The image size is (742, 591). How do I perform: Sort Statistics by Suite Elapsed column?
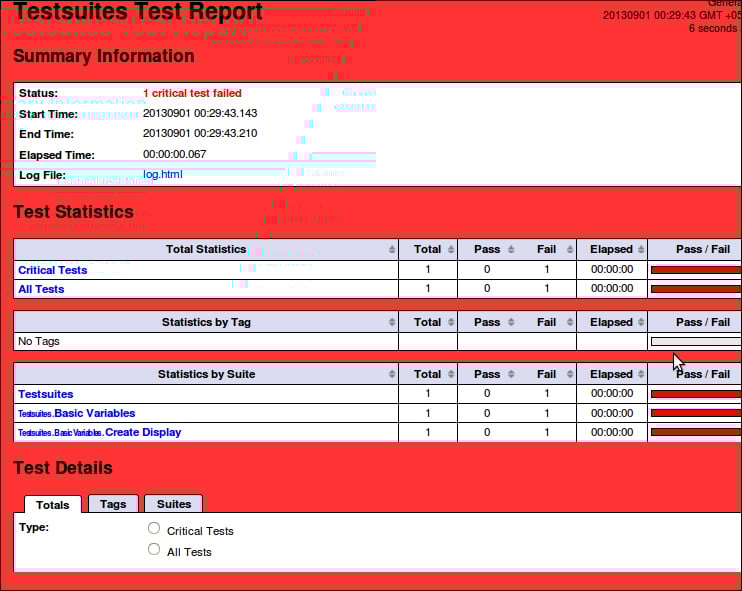point(641,374)
